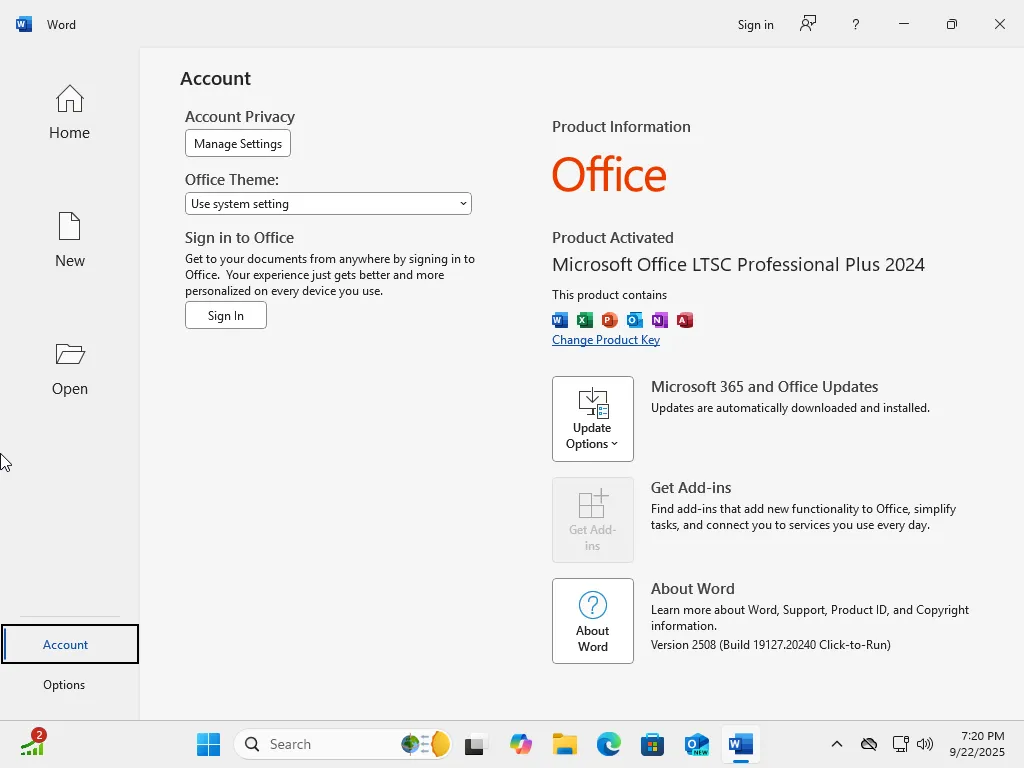Click the Excel product icon

(x=584, y=320)
